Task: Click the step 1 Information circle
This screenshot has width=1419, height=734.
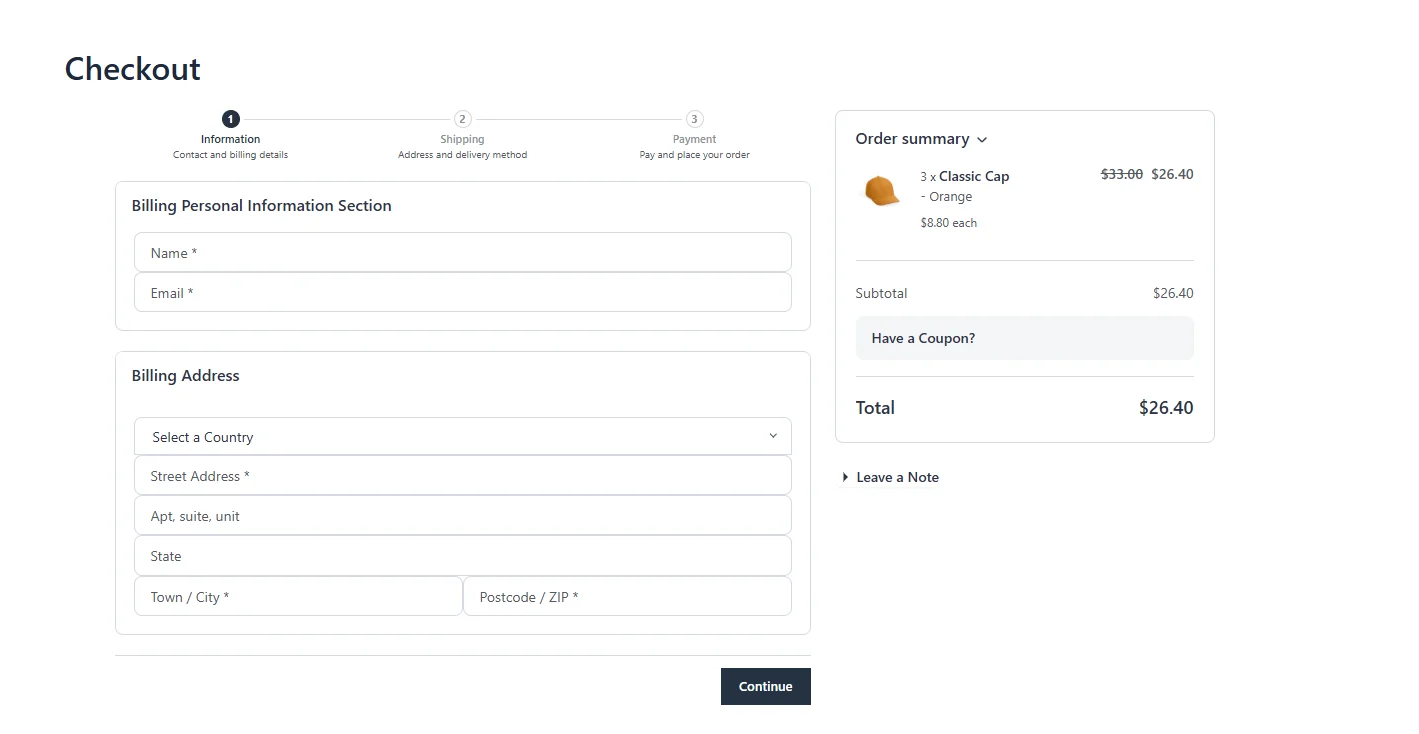Action: [x=231, y=119]
